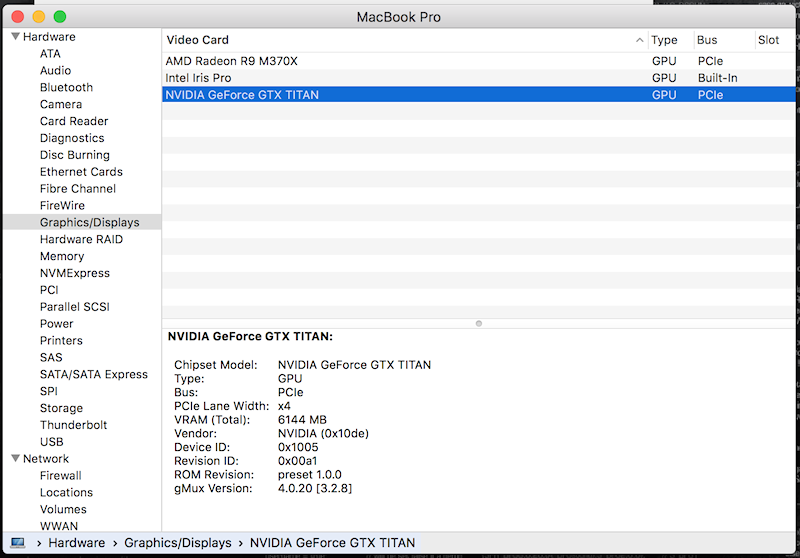
Task: Go to Graphics/Displays in path bar
Action: (178, 543)
